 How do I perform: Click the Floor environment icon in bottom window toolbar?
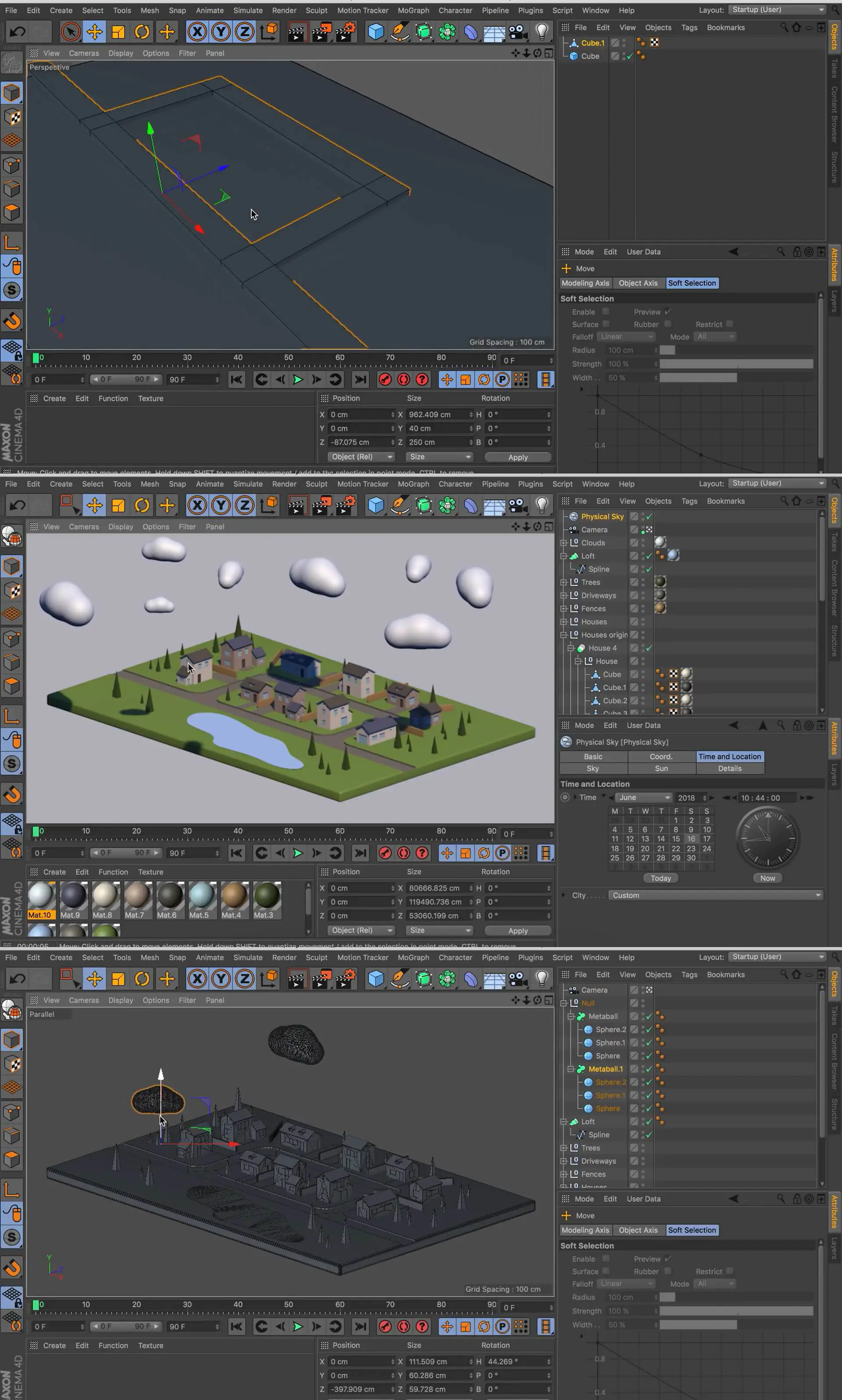coord(494,979)
